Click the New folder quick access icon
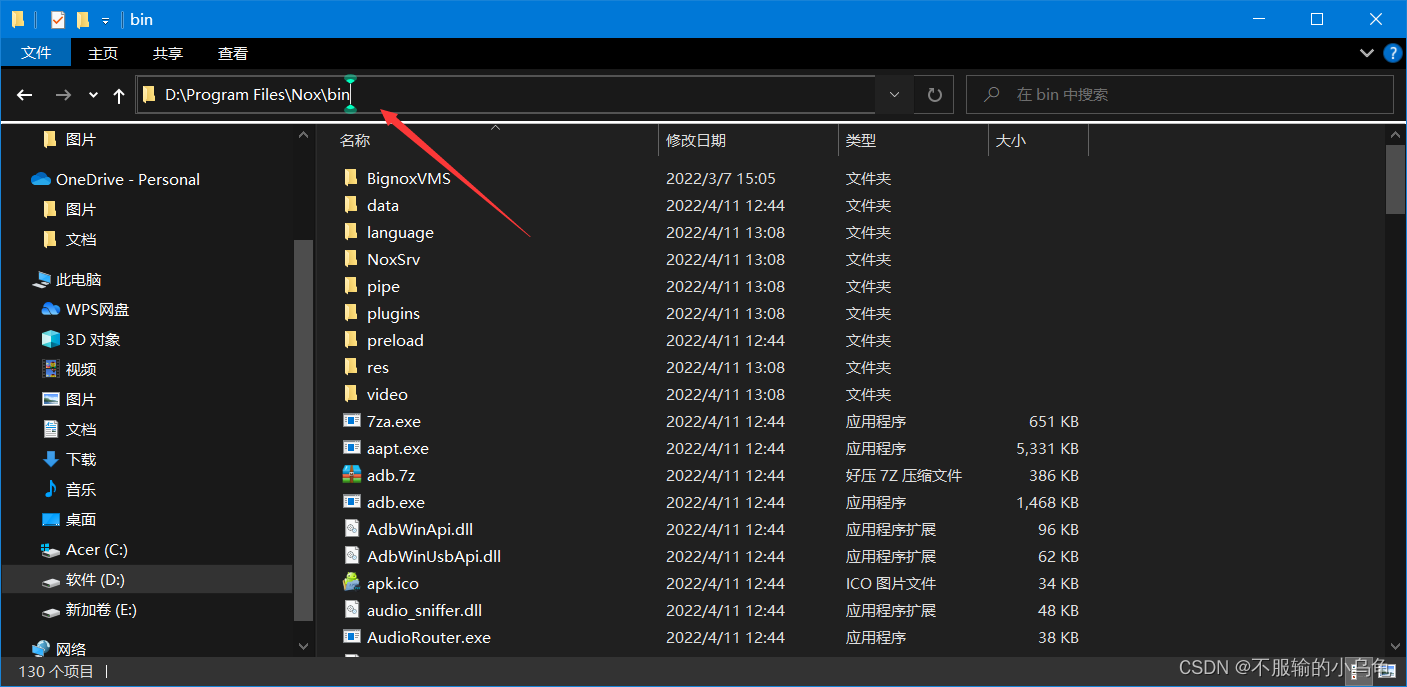The image size is (1407, 687). (x=83, y=19)
